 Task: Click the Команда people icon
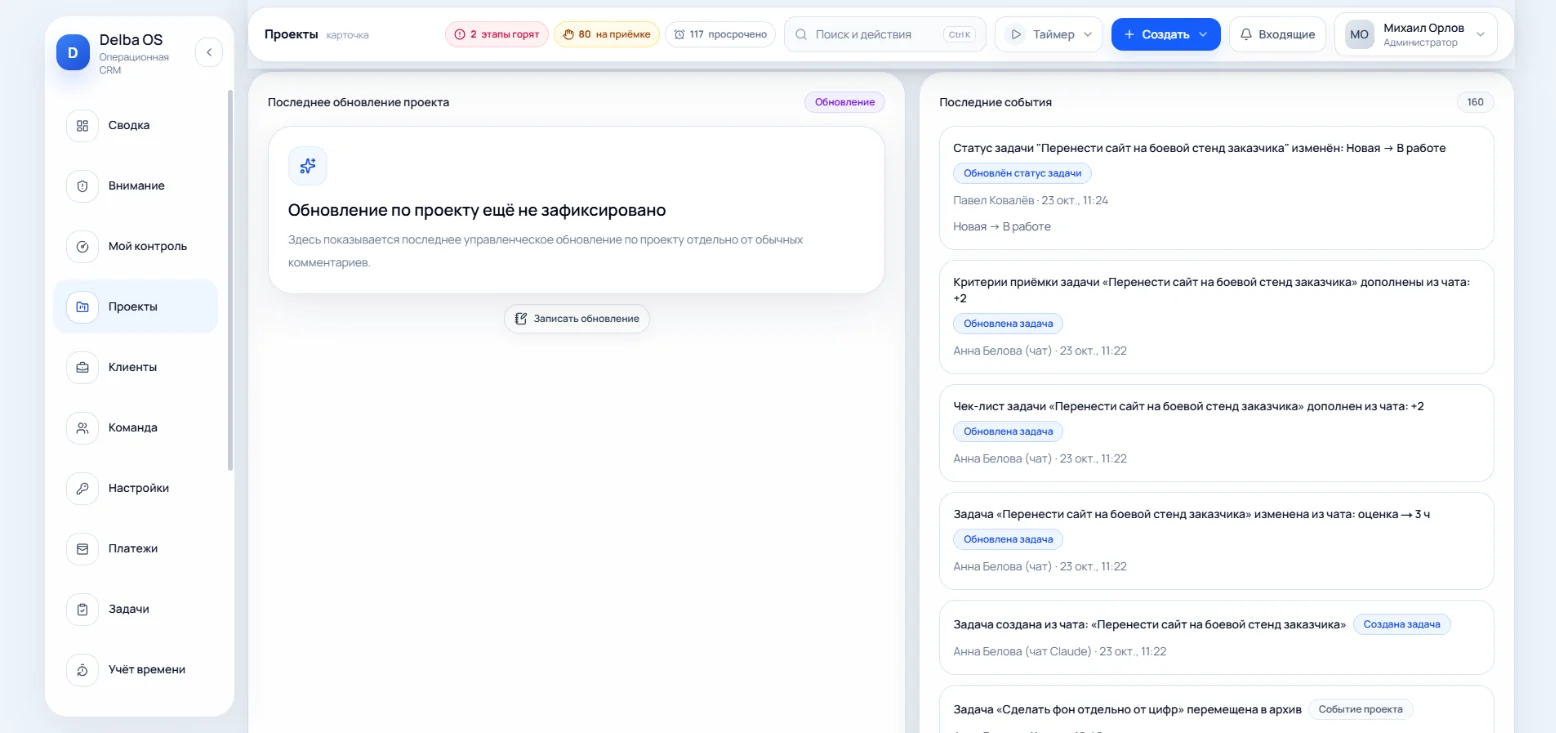point(82,428)
